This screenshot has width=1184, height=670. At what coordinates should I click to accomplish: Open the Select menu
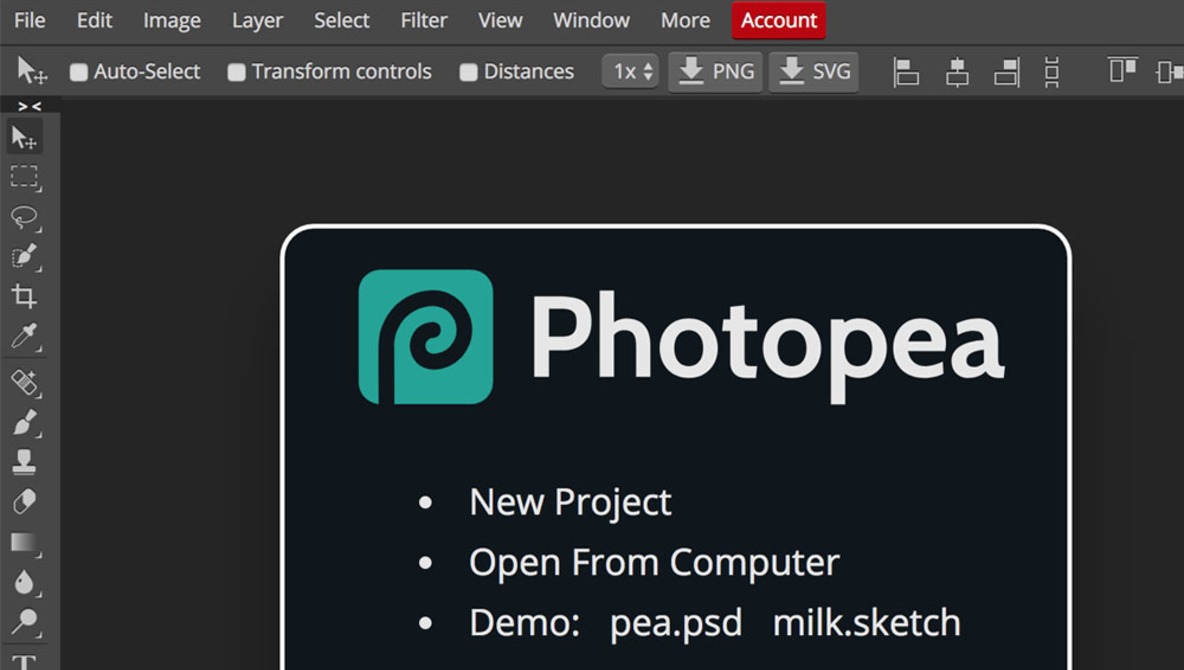tap(342, 20)
